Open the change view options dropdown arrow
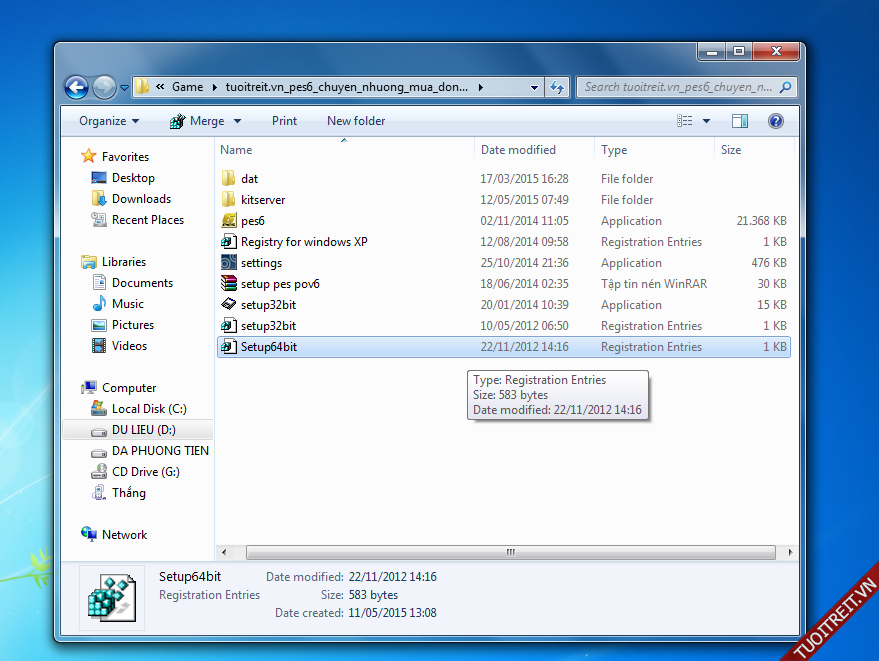 point(706,121)
